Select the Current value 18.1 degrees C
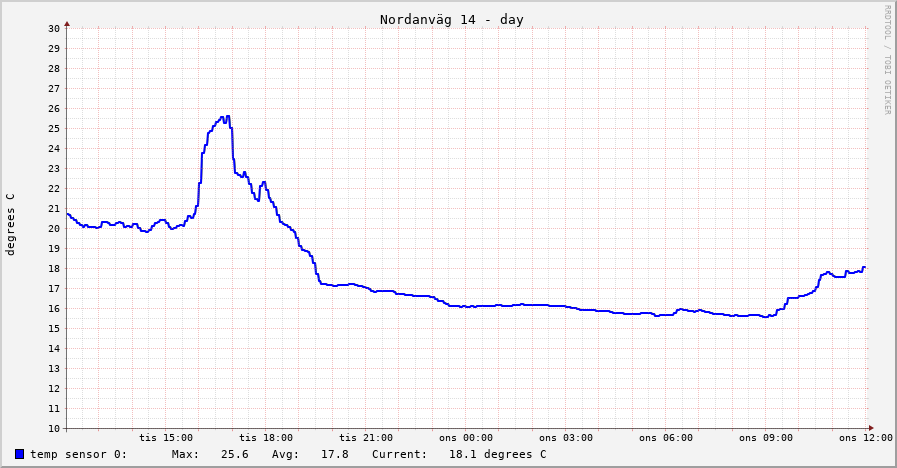897x468 pixels. click(x=498, y=454)
